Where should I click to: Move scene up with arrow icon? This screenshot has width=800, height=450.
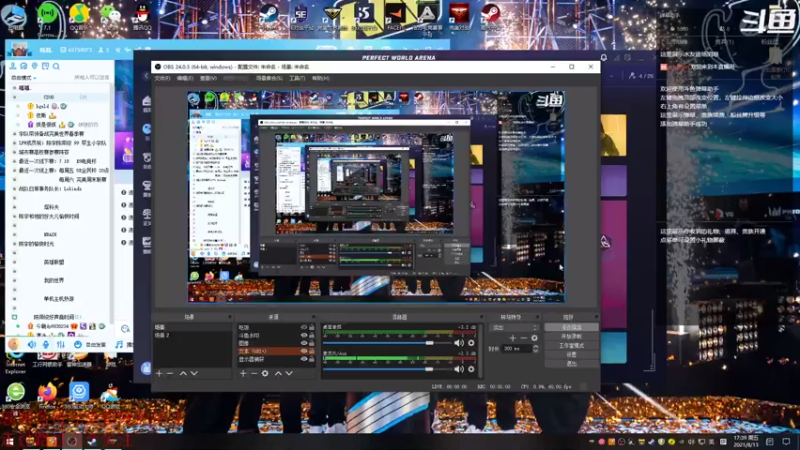click(183, 373)
